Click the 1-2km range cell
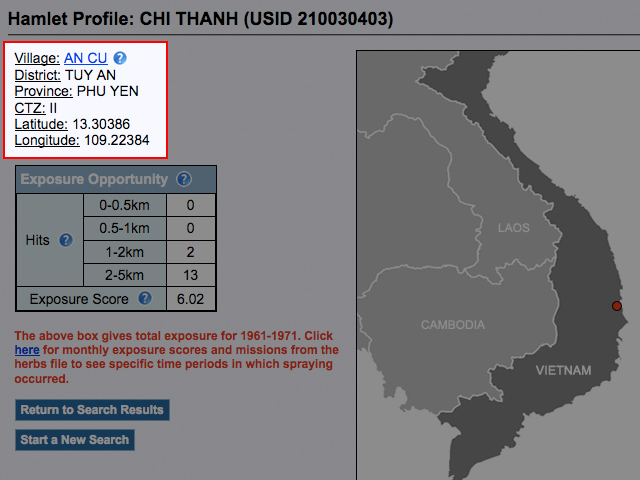 point(124,252)
